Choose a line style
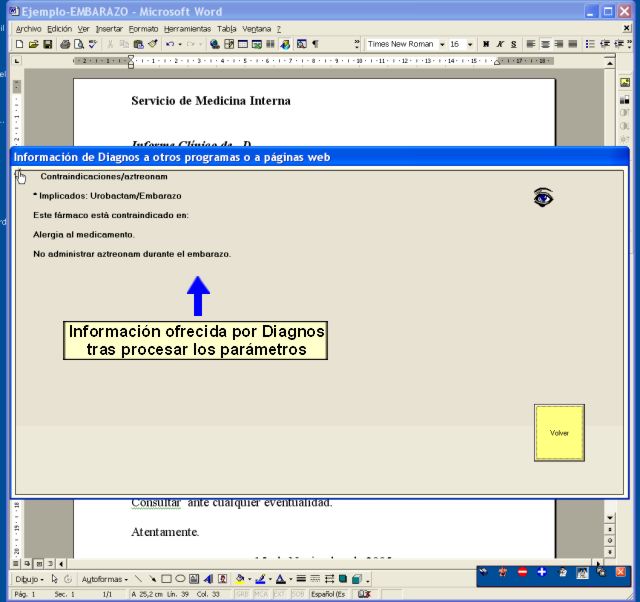This screenshot has width=640, height=602. [x=301, y=579]
